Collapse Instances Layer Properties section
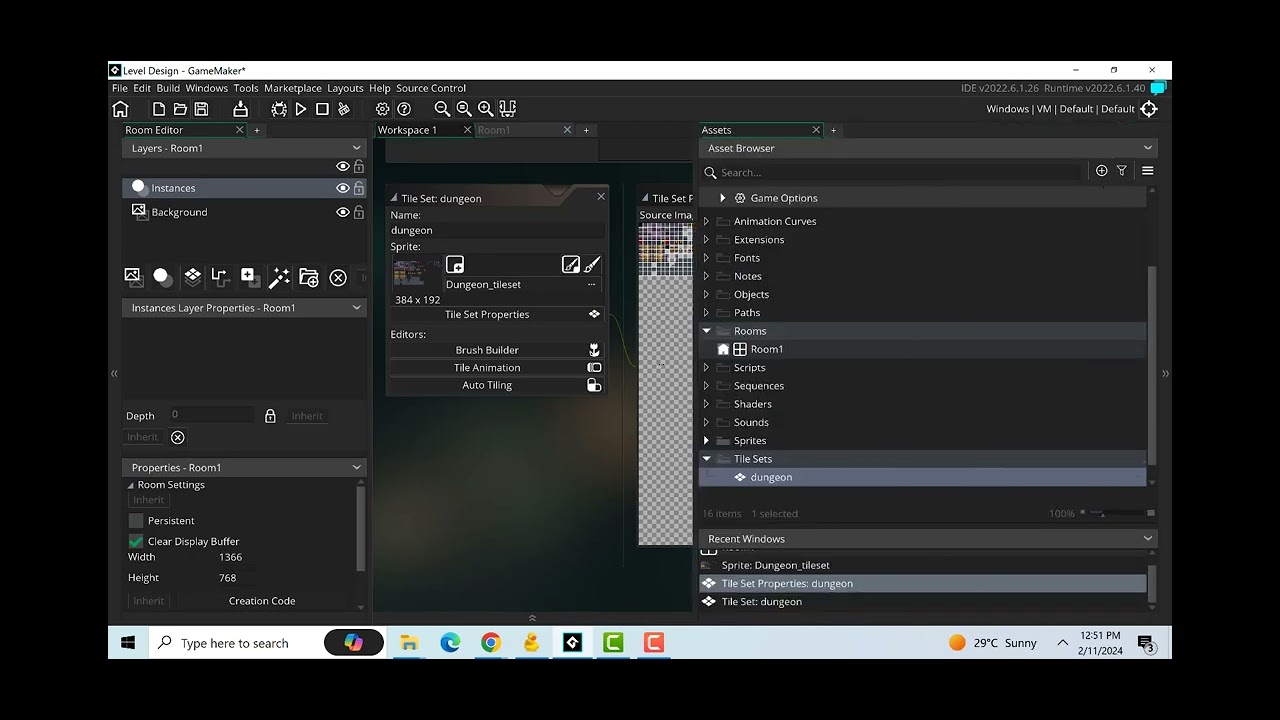This screenshot has height=720, width=1280. click(356, 308)
